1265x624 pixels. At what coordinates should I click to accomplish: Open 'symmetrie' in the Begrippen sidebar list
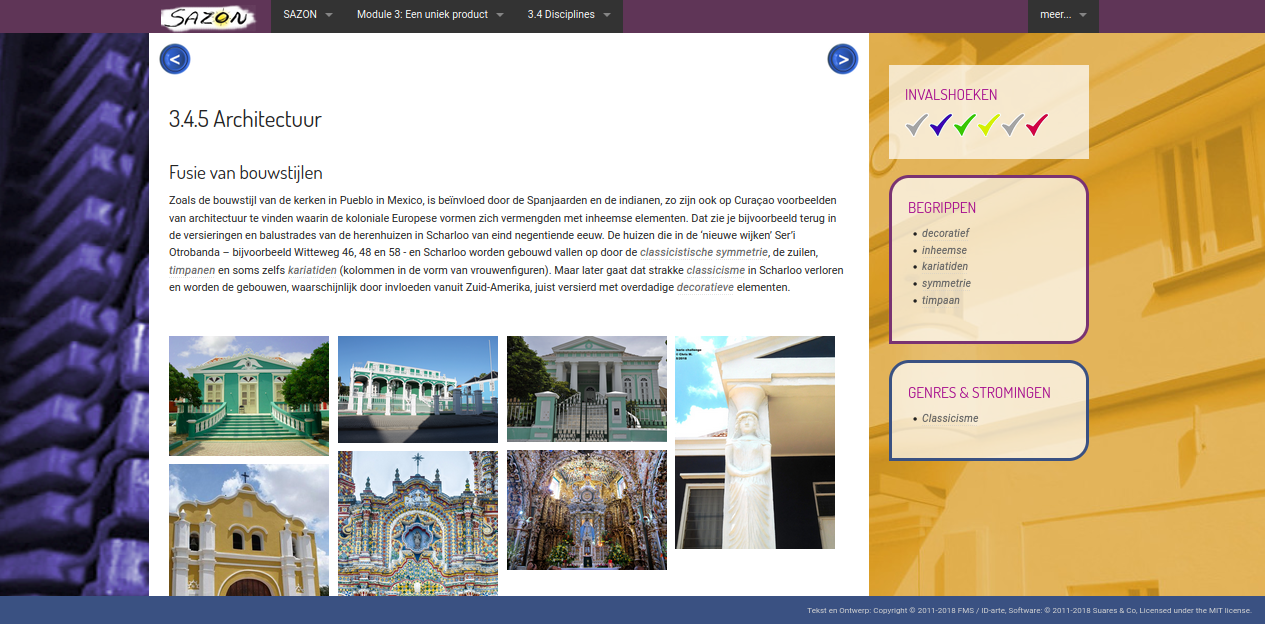click(x=946, y=283)
